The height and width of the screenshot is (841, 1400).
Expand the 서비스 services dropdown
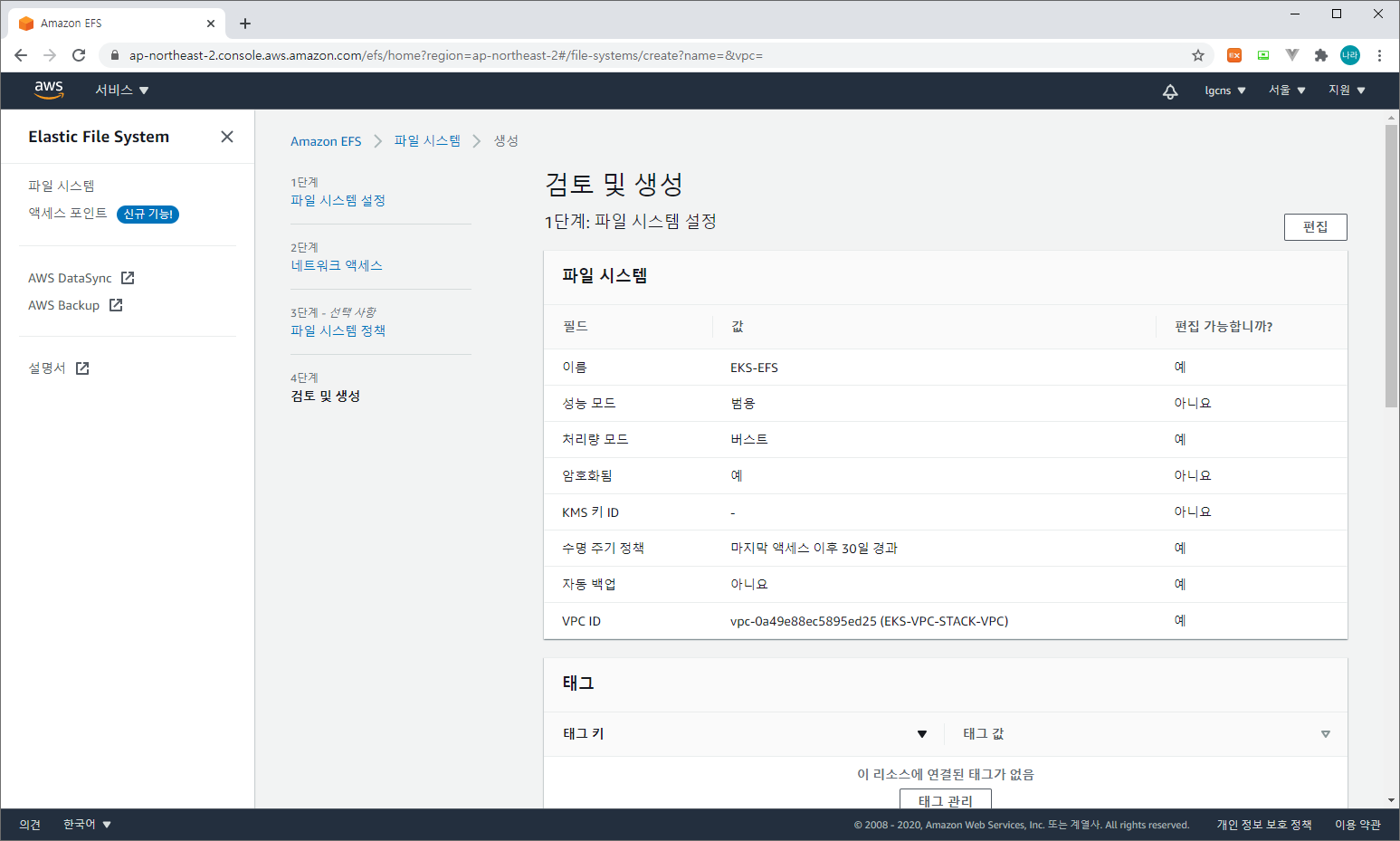point(122,91)
